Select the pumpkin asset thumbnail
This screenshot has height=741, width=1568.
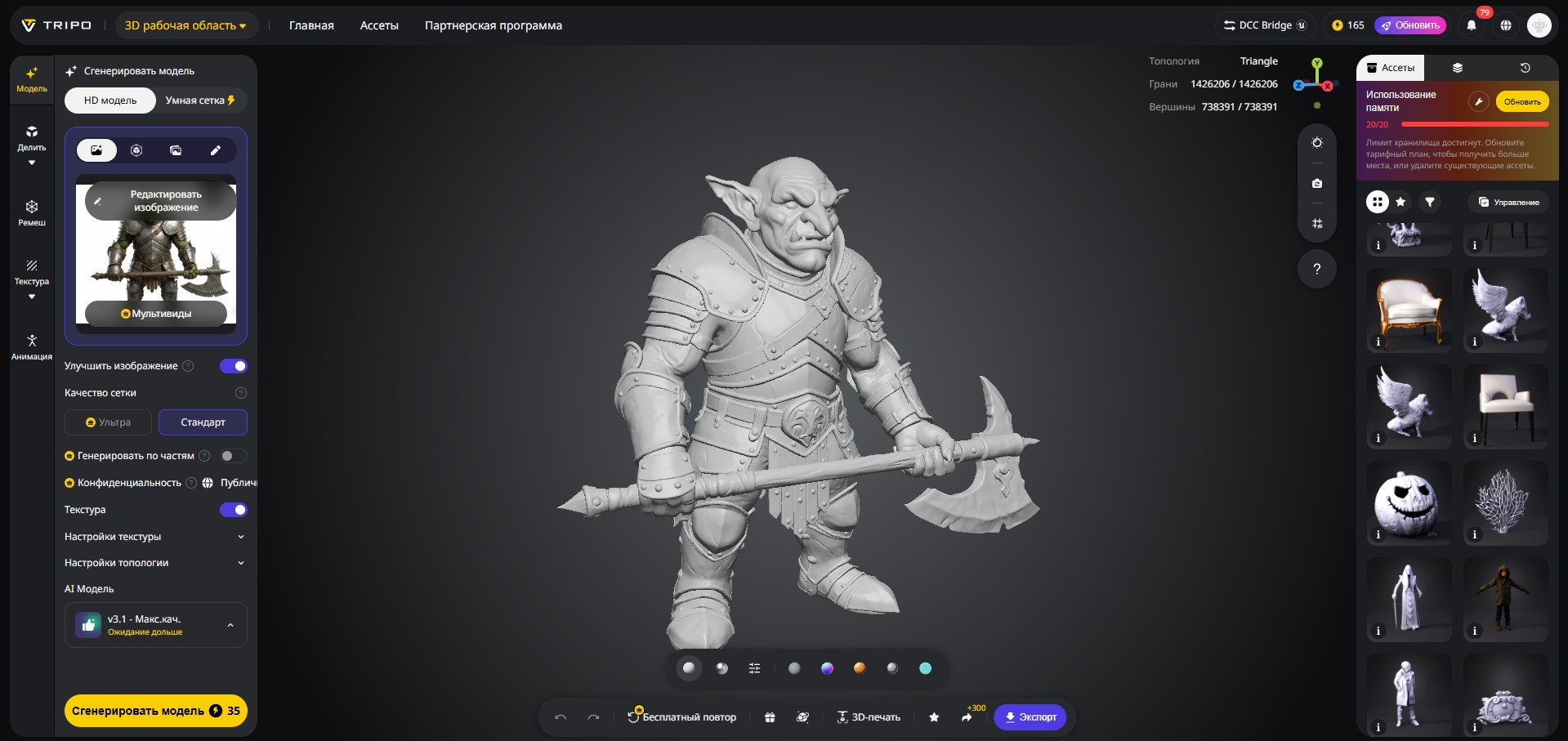[1409, 502]
